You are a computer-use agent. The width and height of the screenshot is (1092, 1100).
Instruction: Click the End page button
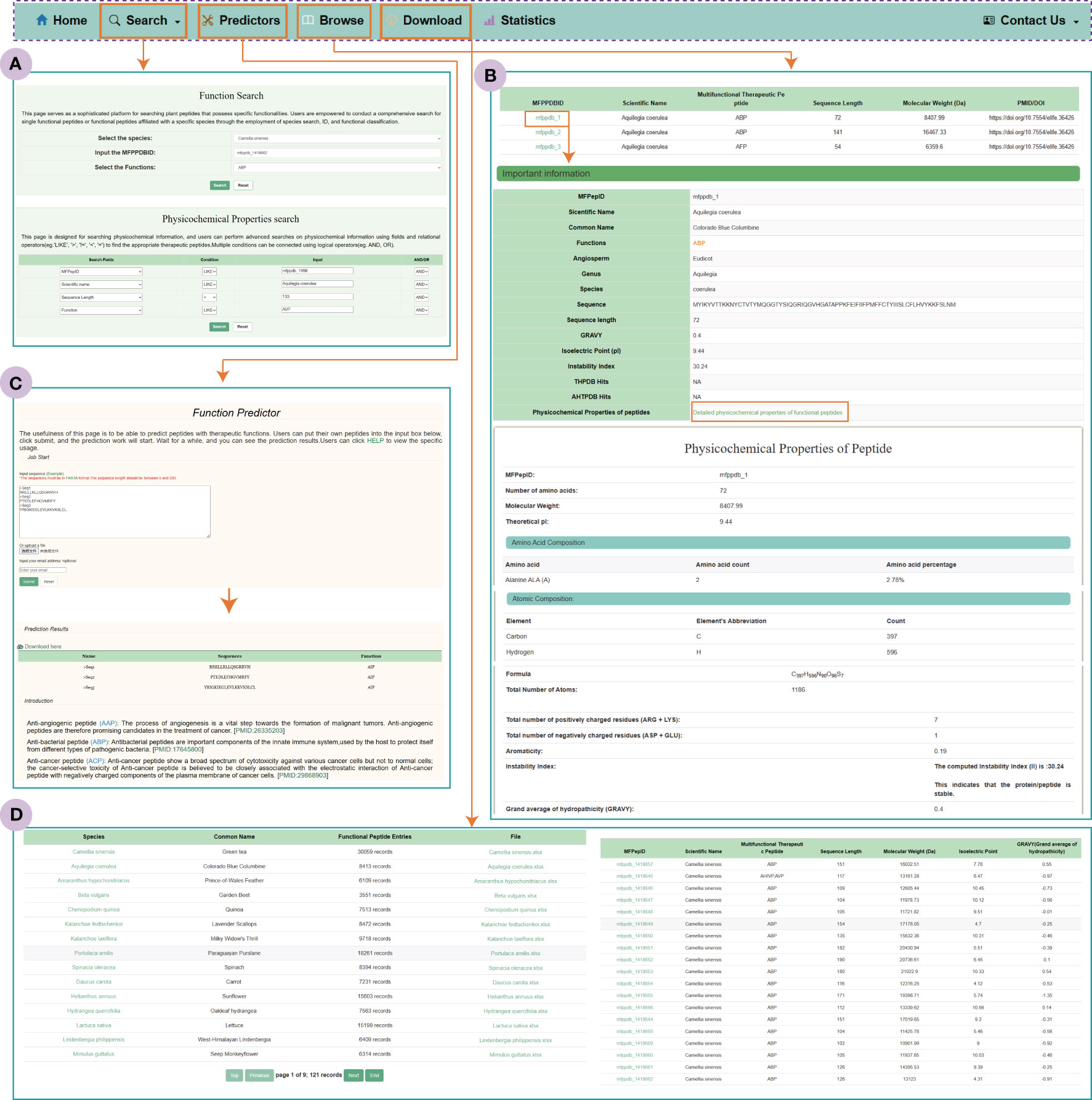(x=374, y=1075)
